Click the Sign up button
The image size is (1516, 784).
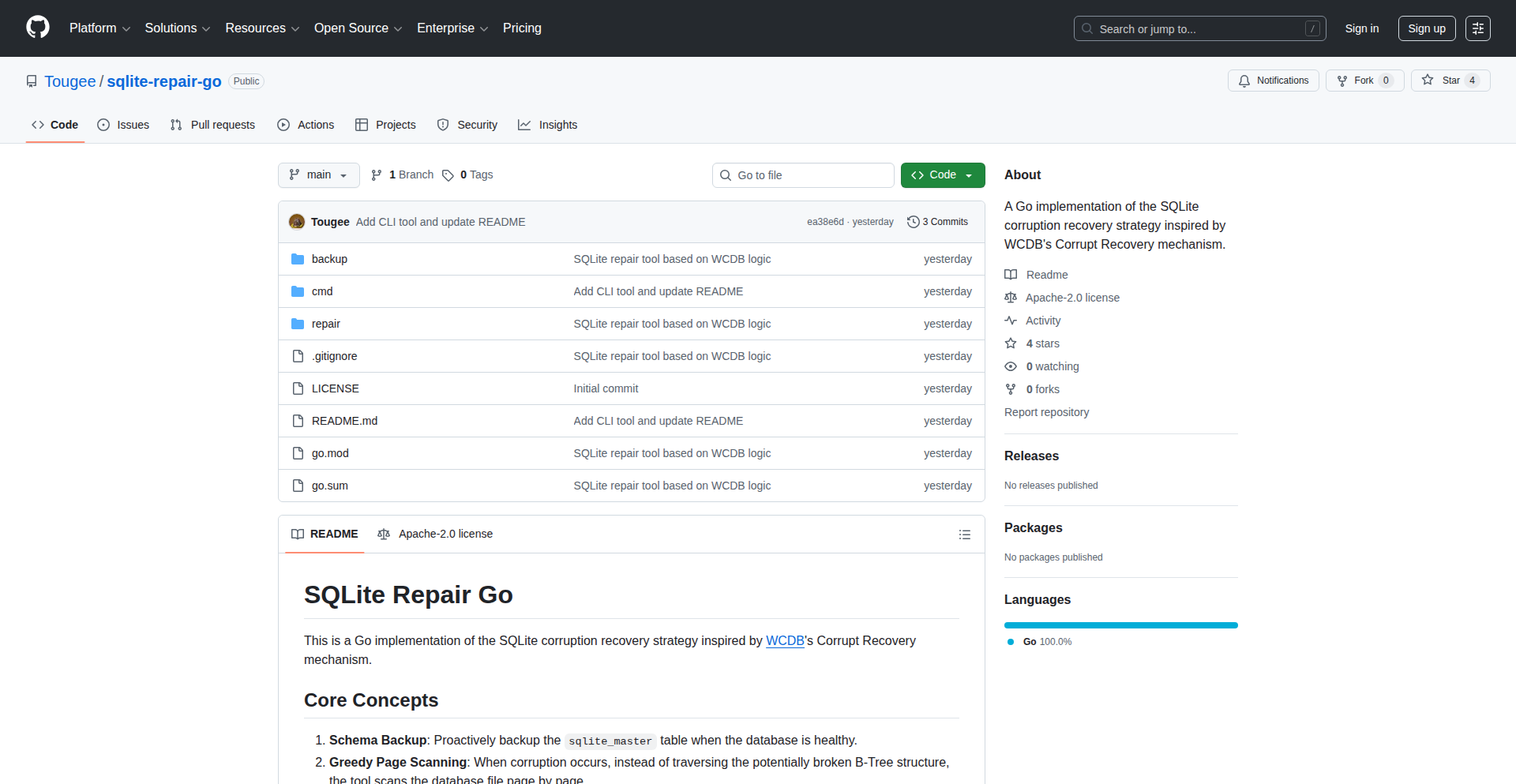(x=1426, y=28)
